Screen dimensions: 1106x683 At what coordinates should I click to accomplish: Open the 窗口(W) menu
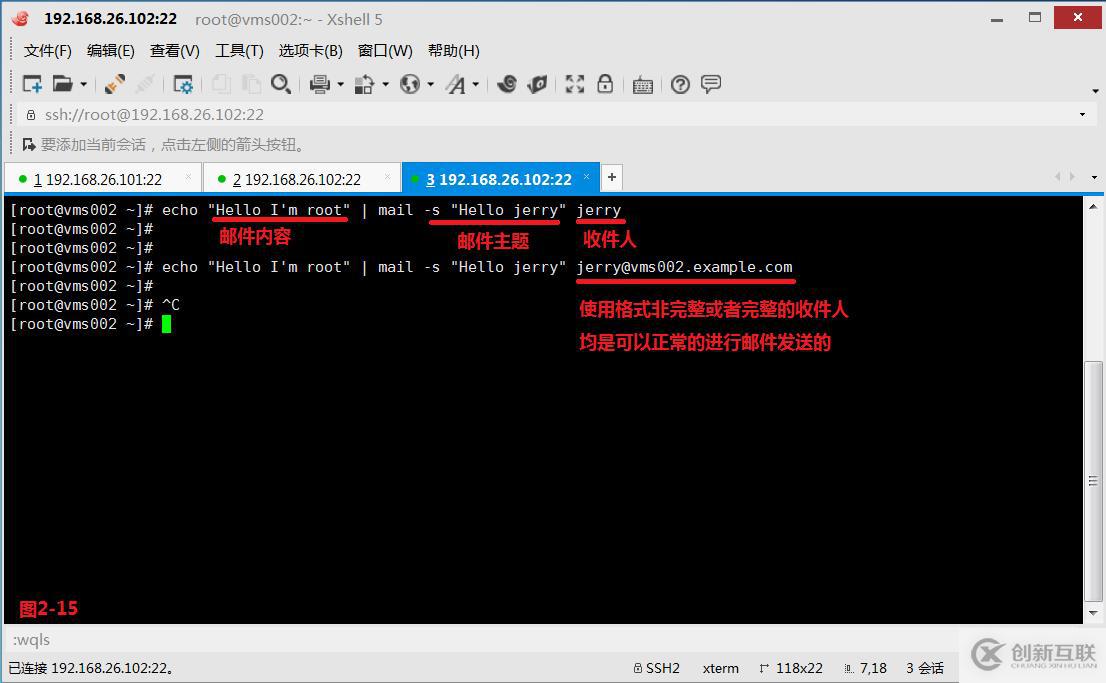coord(384,51)
